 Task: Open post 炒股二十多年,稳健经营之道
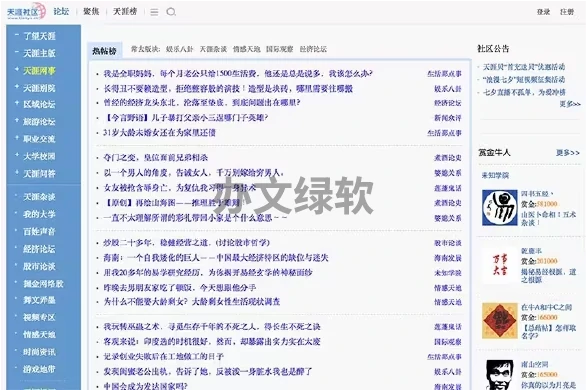(x=186, y=243)
